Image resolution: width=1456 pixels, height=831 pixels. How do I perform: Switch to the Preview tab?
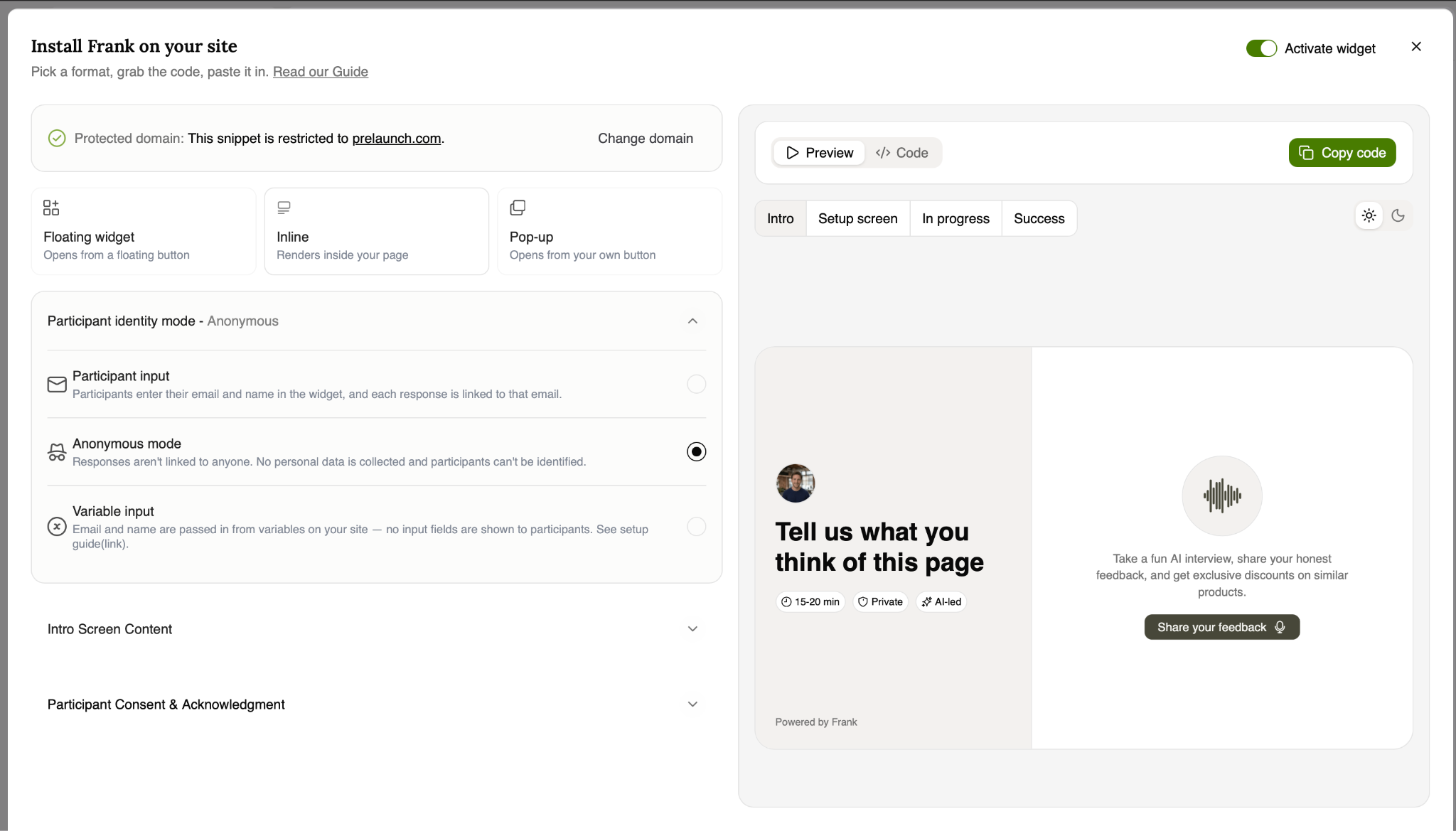[x=819, y=153]
